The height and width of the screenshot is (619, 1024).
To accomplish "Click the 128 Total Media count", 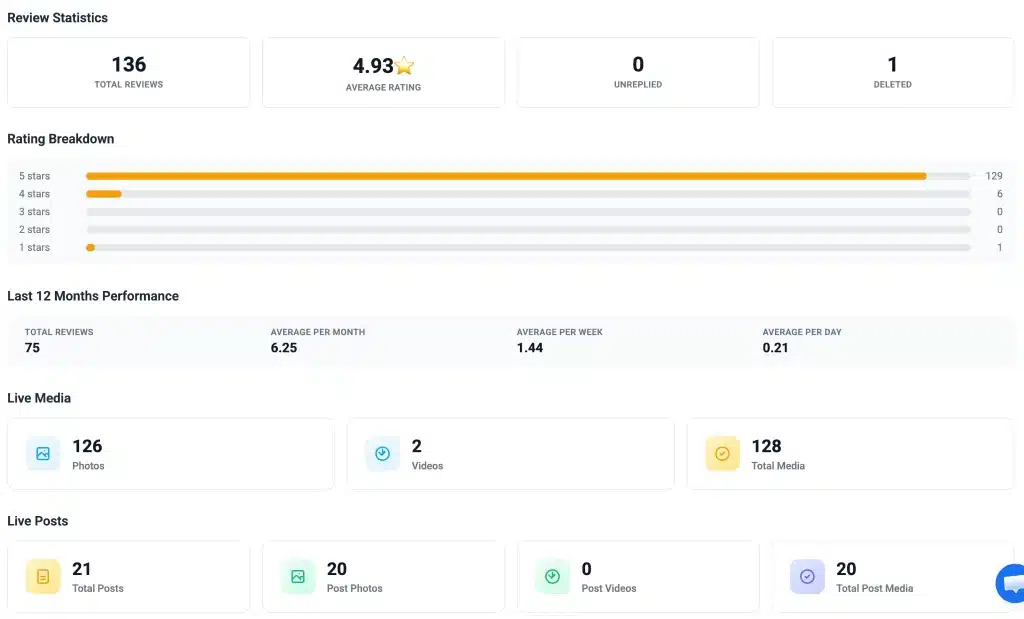I will point(766,446).
